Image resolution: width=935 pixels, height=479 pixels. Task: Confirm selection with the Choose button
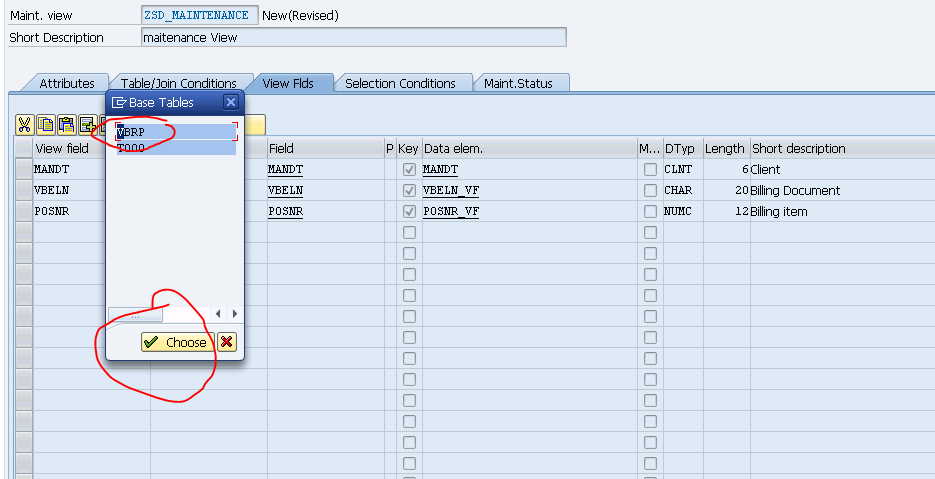(x=178, y=342)
